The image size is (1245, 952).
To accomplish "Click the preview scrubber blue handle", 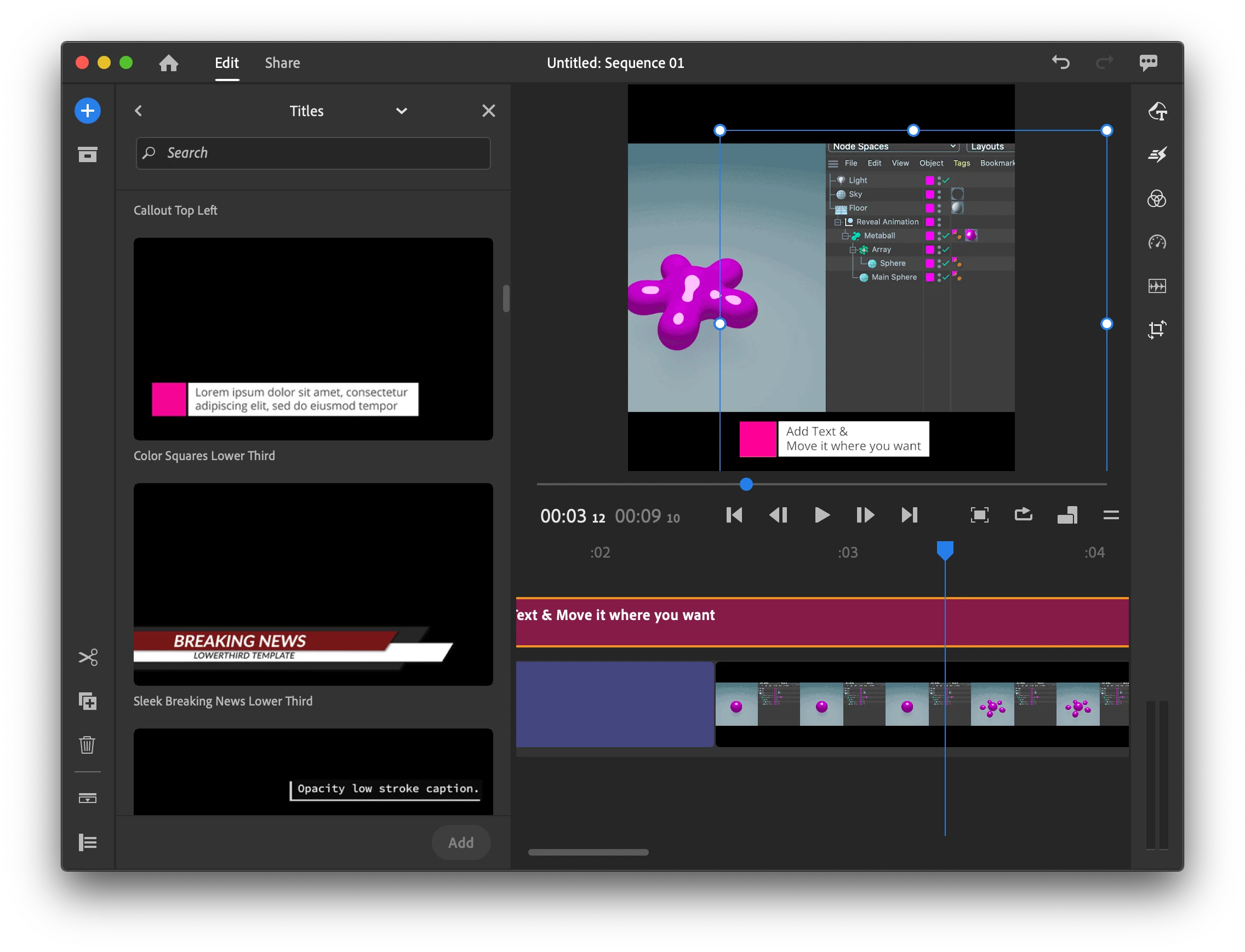I will tap(746, 484).
